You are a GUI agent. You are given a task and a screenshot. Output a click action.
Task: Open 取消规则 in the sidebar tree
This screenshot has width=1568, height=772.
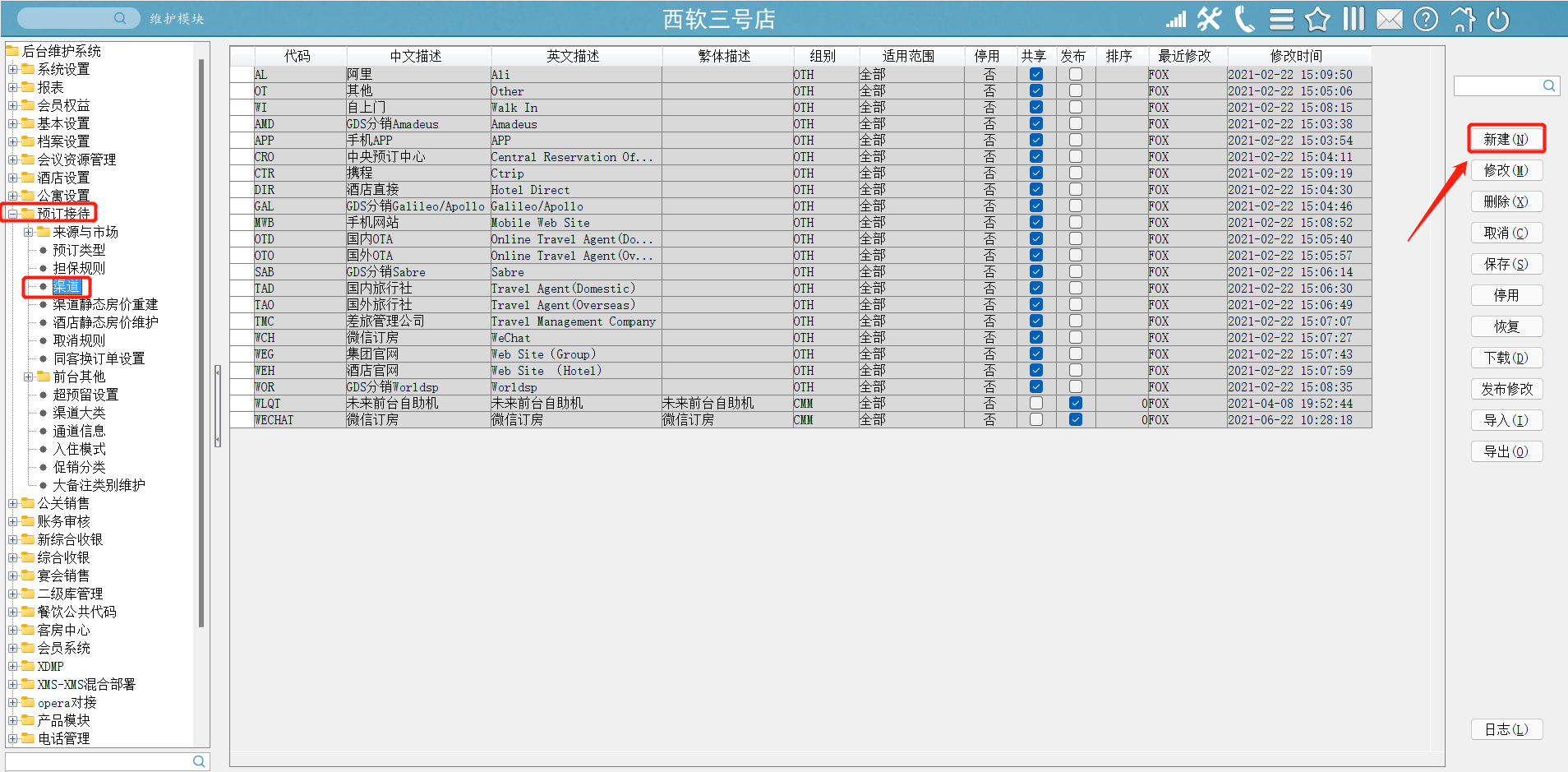click(x=79, y=340)
